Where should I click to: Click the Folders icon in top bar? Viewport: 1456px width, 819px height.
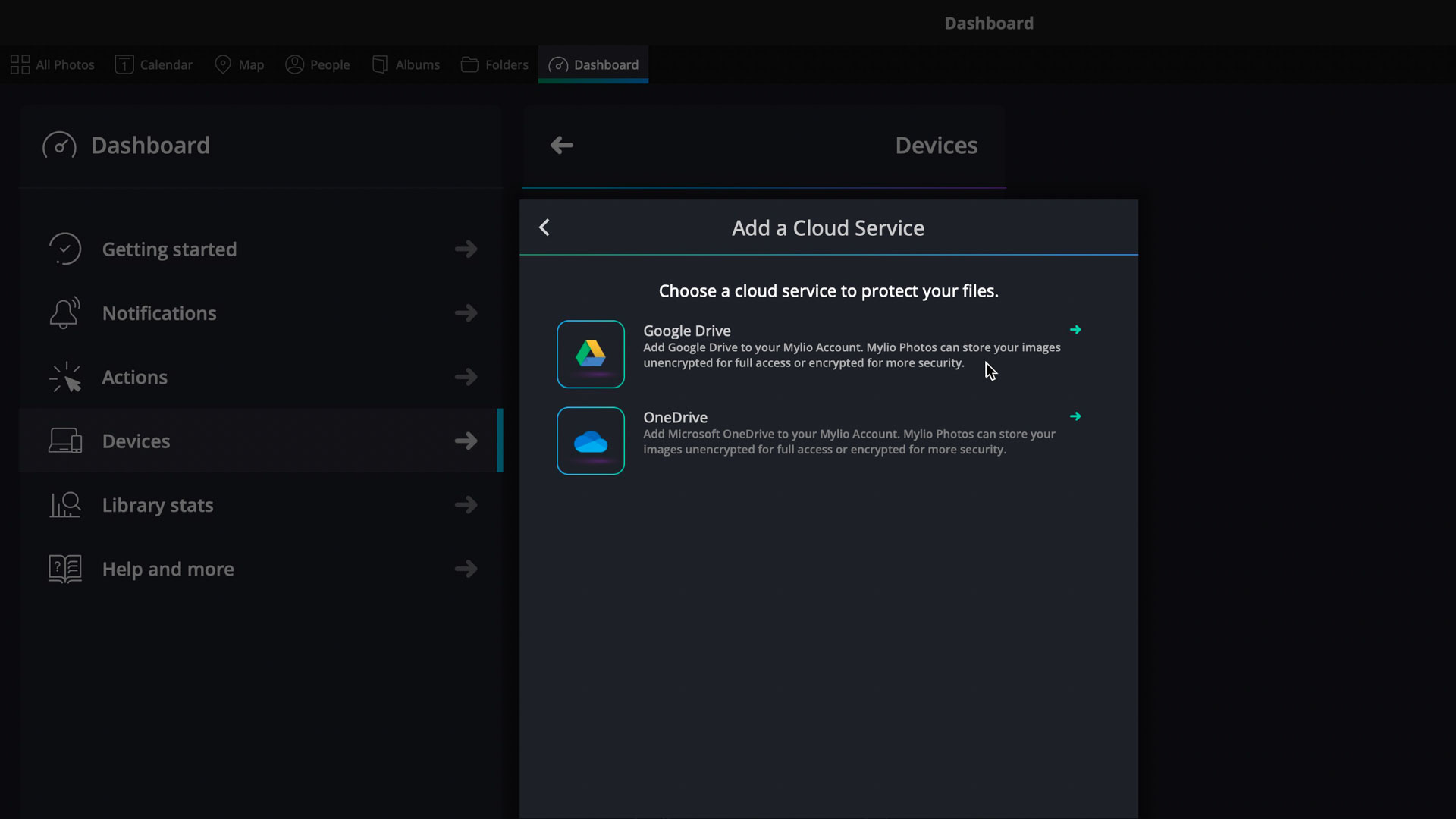[469, 64]
